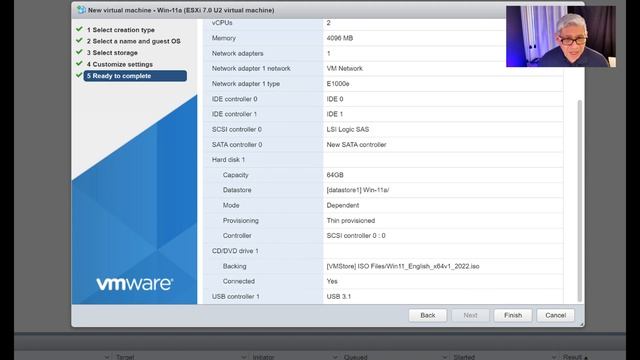
Task: Select the IDE controller 0 label
Action: (x=234, y=99)
